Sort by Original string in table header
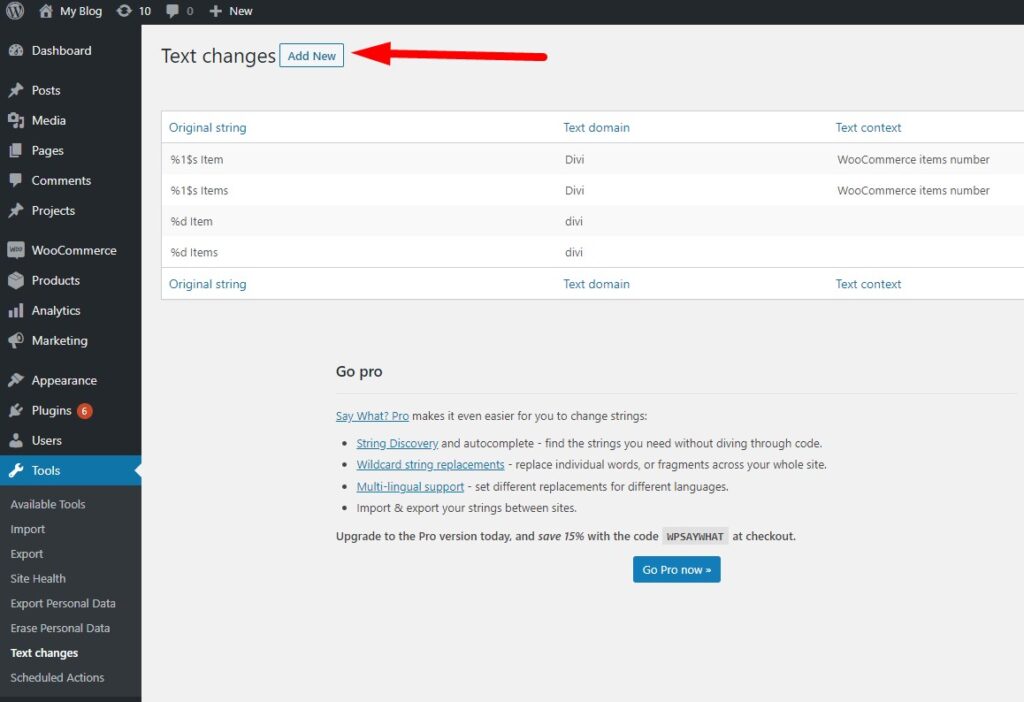Screen dimensions: 1024x702 [x=208, y=127]
